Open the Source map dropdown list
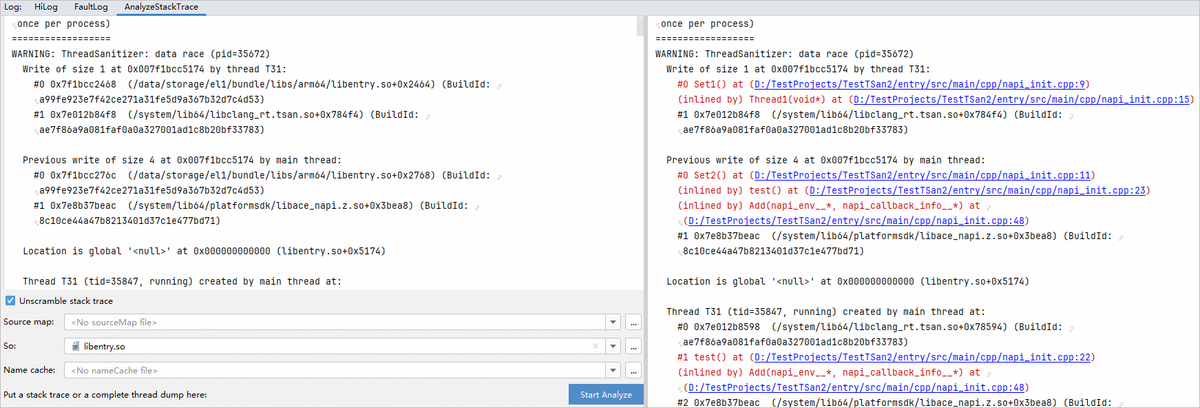The width and height of the screenshot is (1200, 408). [x=611, y=322]
